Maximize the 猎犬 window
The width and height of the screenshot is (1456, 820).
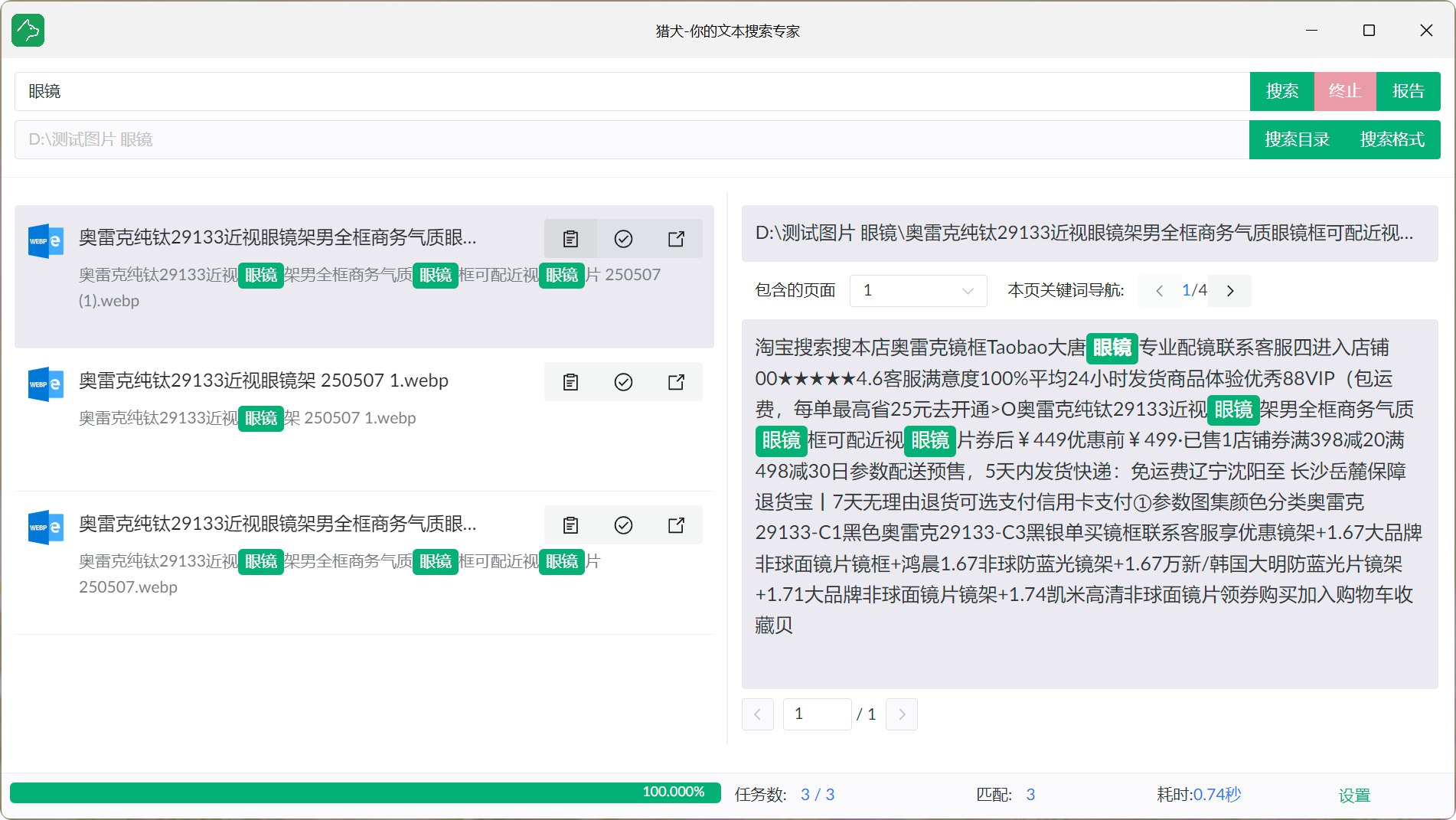click(1369, 31)
